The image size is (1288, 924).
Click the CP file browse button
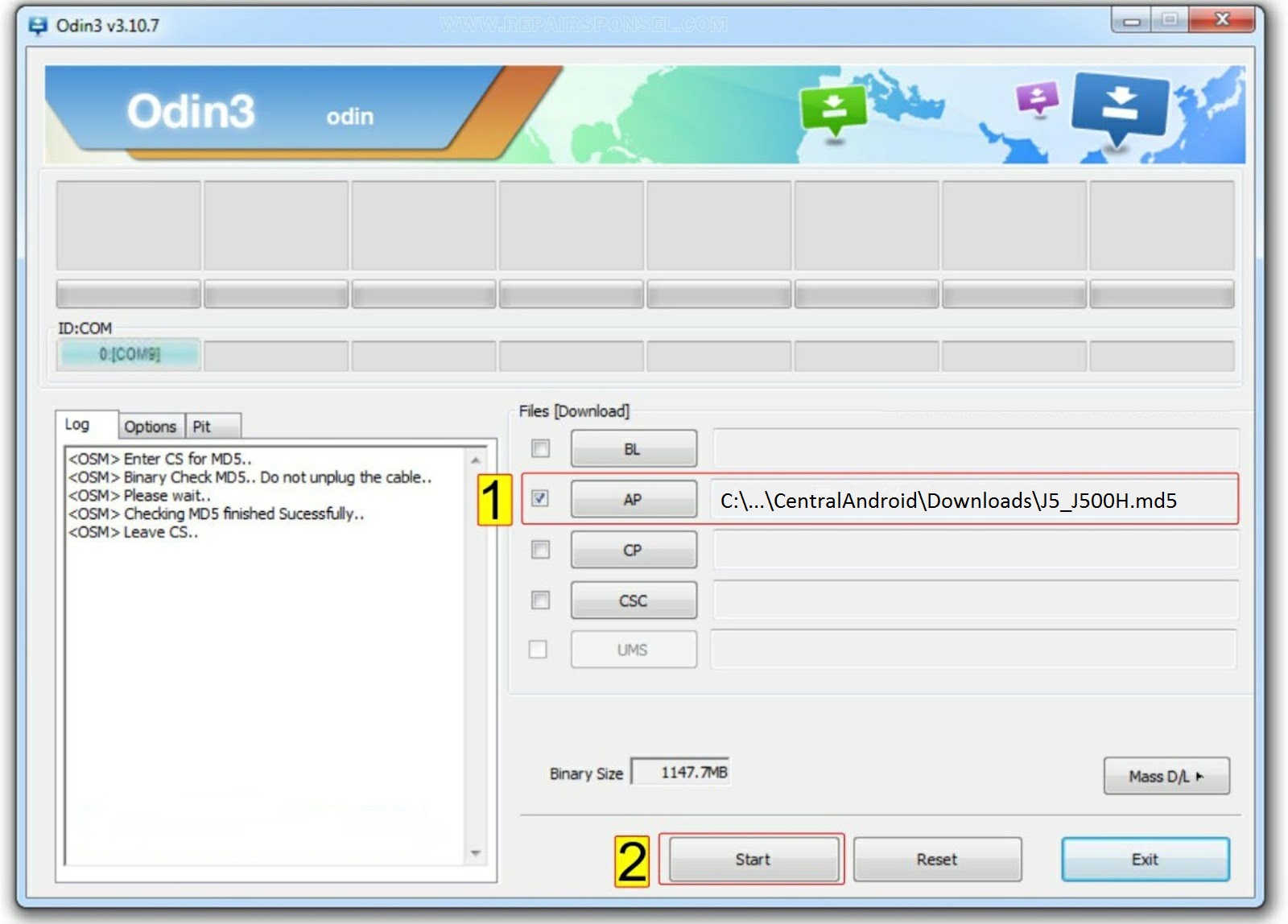pyautogui.click(x=634, y=550)
